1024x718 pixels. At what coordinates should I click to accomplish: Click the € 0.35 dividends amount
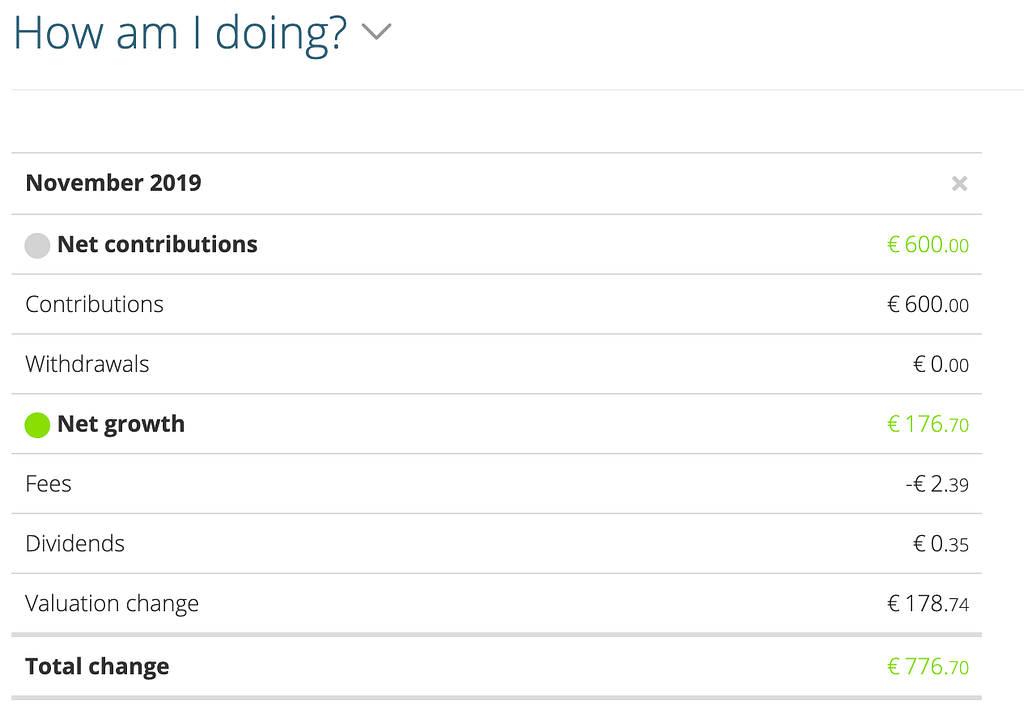(941, 544)
